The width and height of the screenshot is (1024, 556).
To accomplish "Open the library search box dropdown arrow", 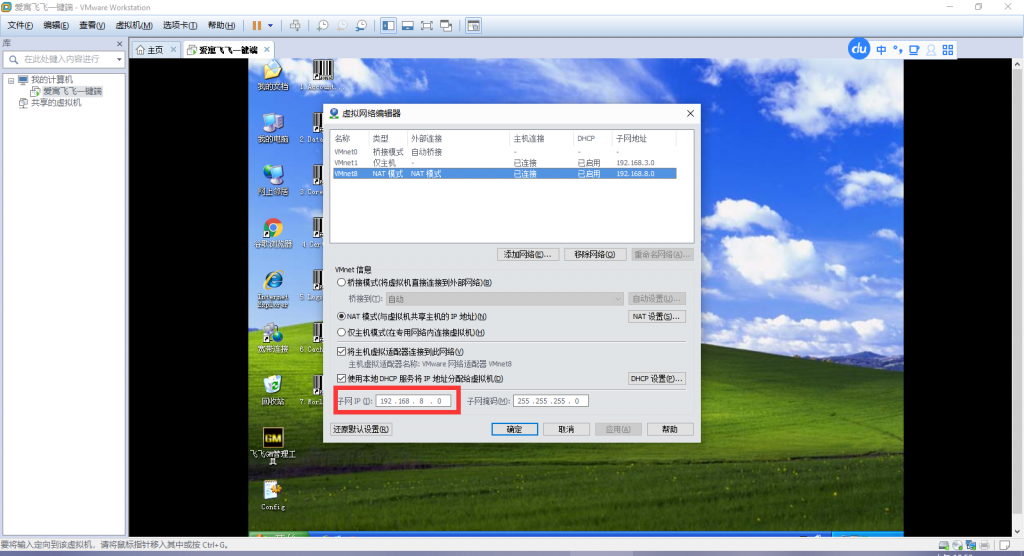I will (119, 59).
